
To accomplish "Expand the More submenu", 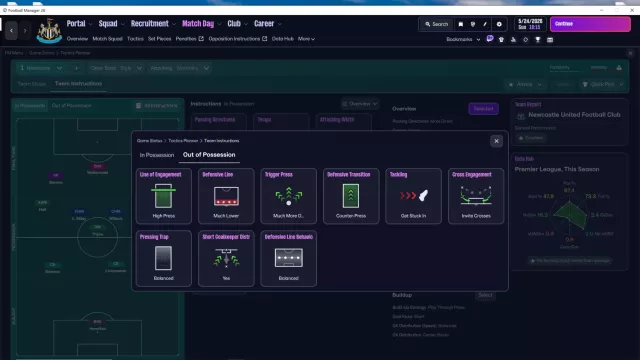I will point(306,39).
